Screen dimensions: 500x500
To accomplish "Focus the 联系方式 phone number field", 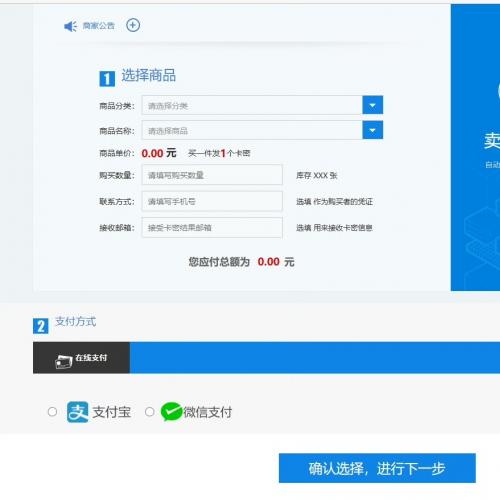I will tap(212, 201).
